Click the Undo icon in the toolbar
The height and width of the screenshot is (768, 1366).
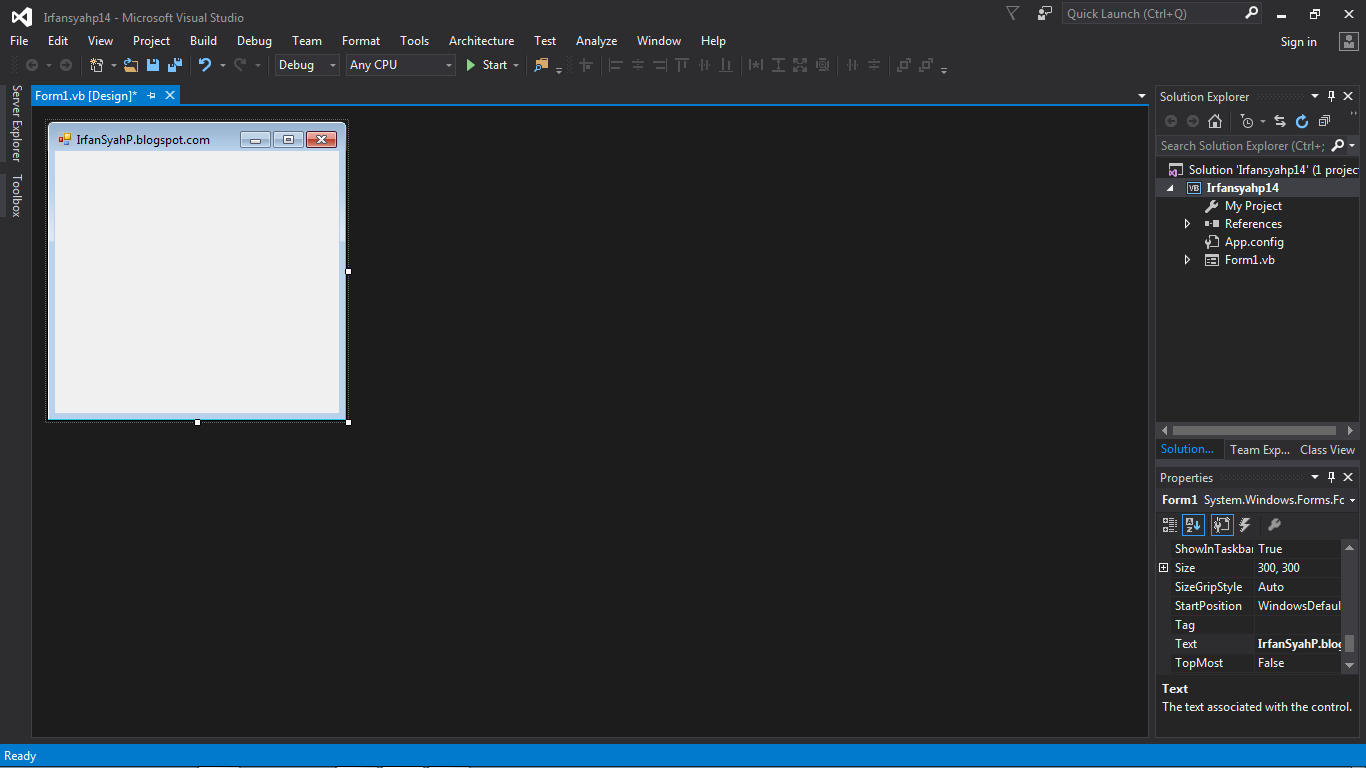tap(207, 65)
